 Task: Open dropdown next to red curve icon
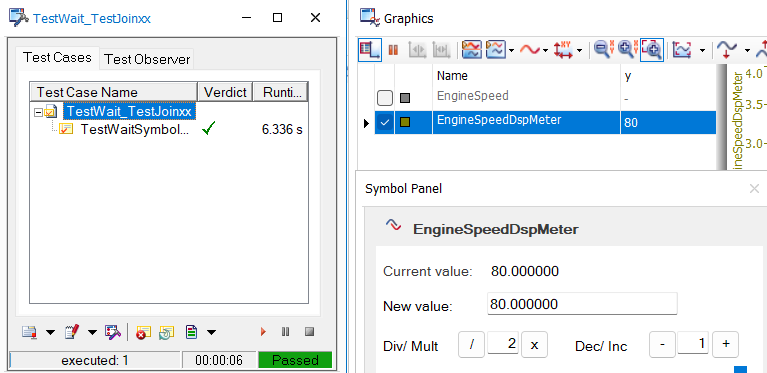point(545,50)
